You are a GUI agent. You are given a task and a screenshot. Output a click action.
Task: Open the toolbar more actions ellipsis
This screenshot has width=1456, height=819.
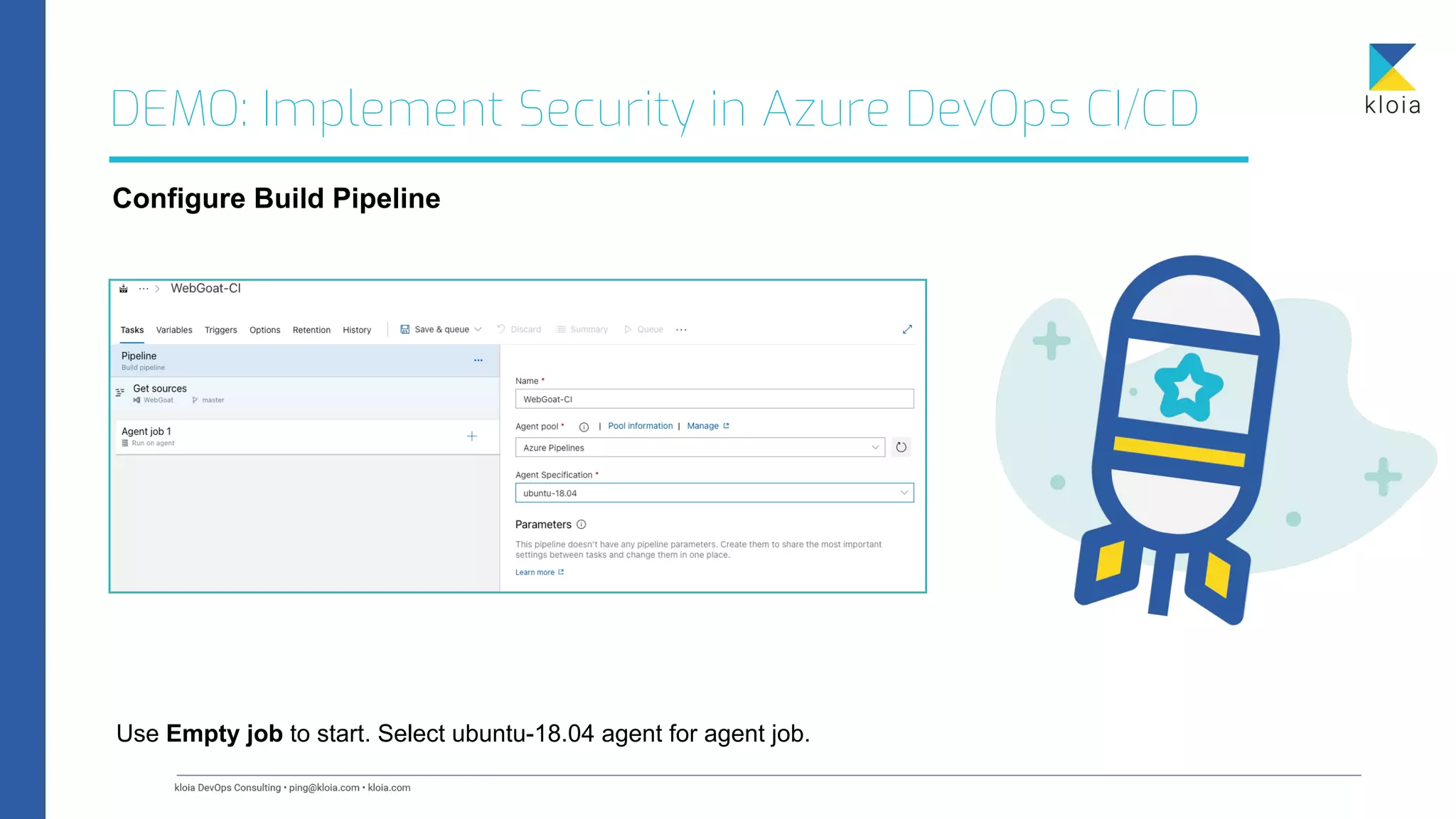681,330
